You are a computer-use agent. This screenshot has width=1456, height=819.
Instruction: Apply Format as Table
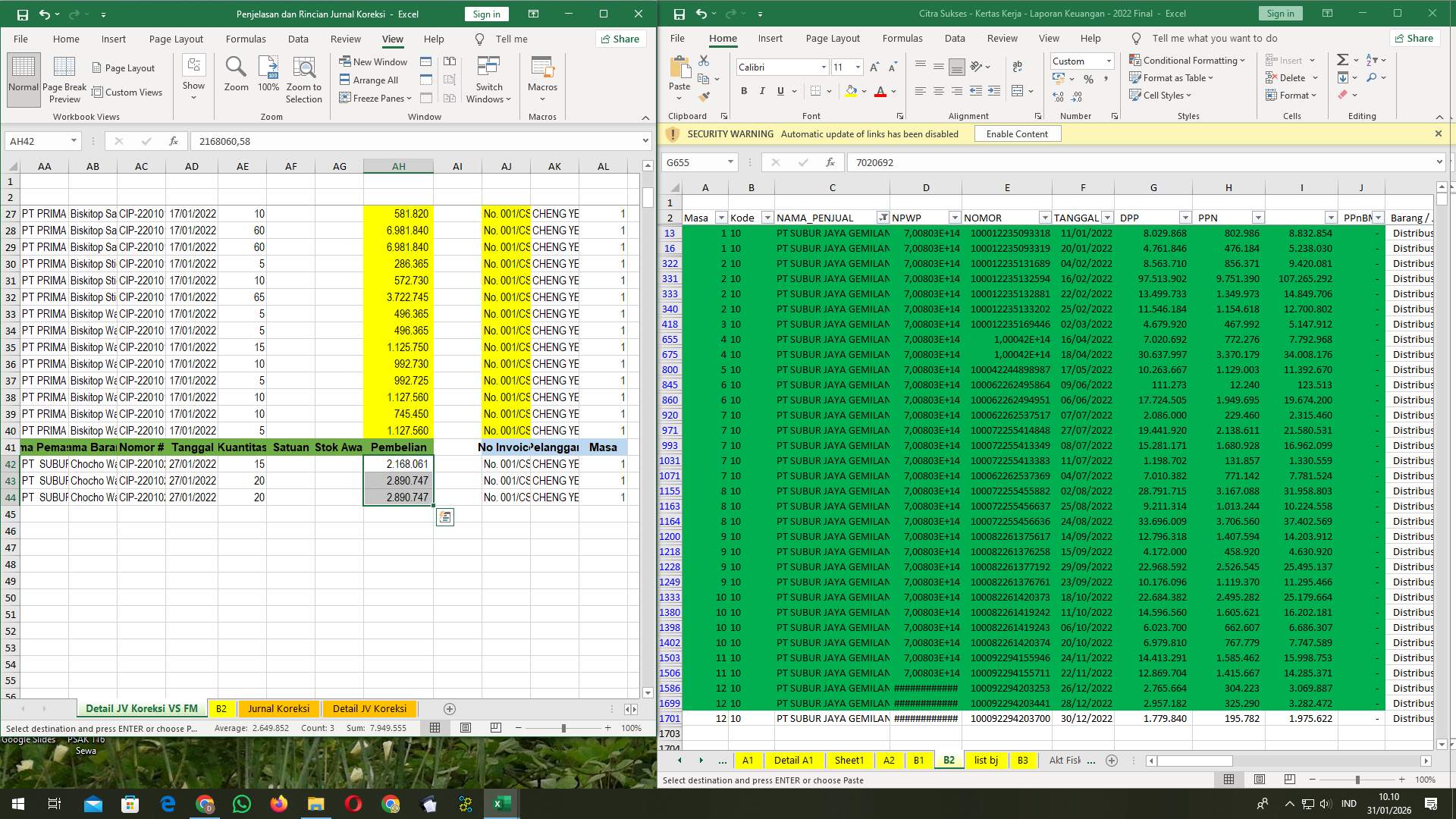click(x=1172, y=77)
